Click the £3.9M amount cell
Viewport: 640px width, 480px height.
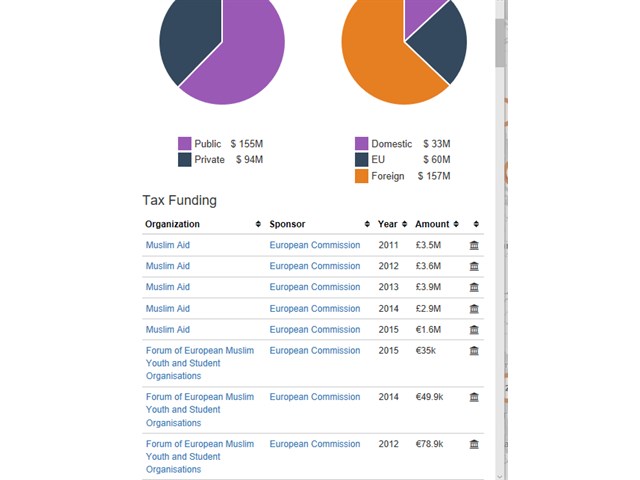click(x=428, y=287)
